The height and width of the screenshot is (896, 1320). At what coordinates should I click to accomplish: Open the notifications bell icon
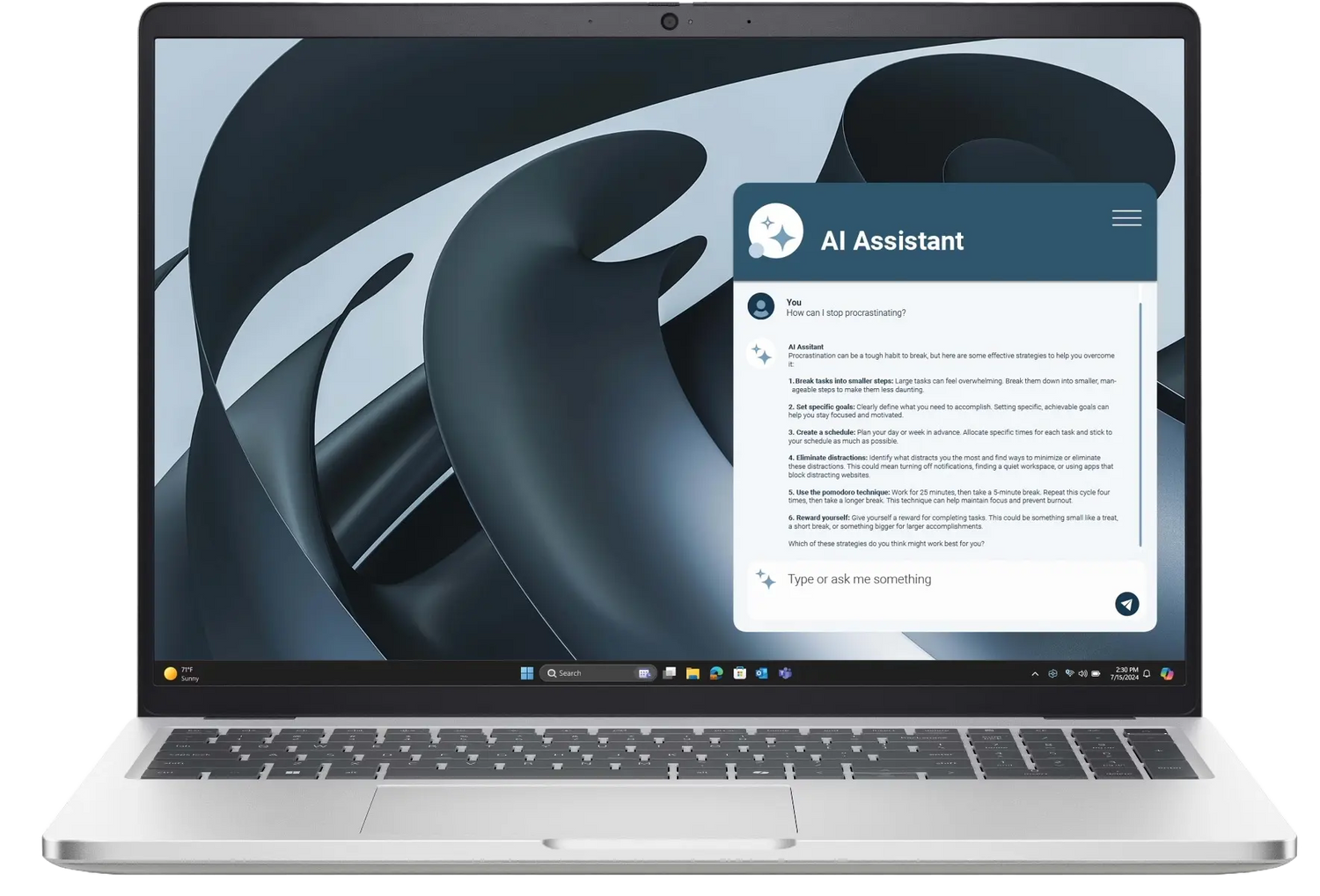point(1147,674)
